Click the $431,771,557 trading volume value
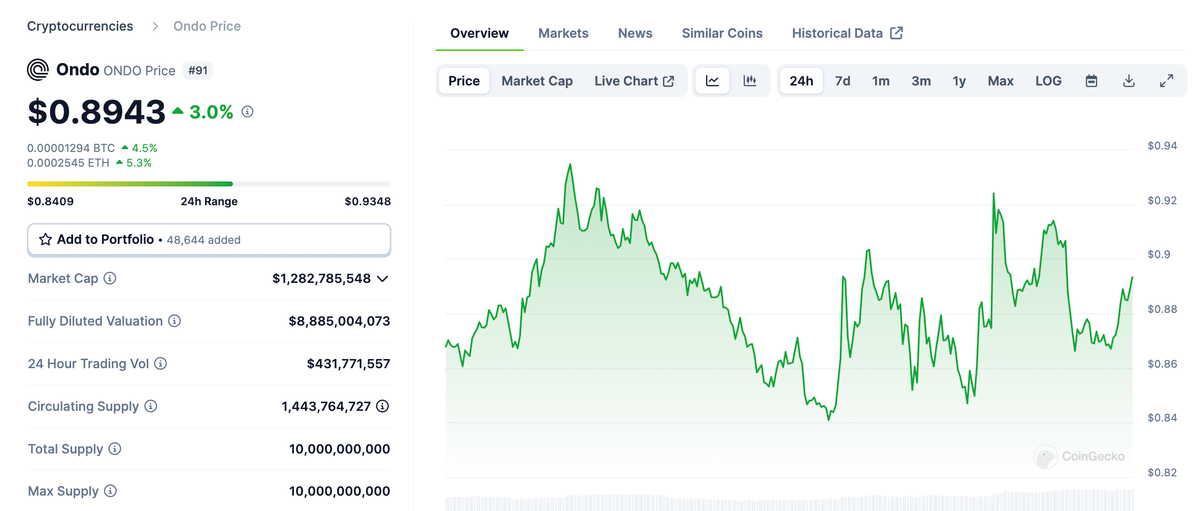The width and height of the screenshot is (1200, 511). (x=348, y=364)
